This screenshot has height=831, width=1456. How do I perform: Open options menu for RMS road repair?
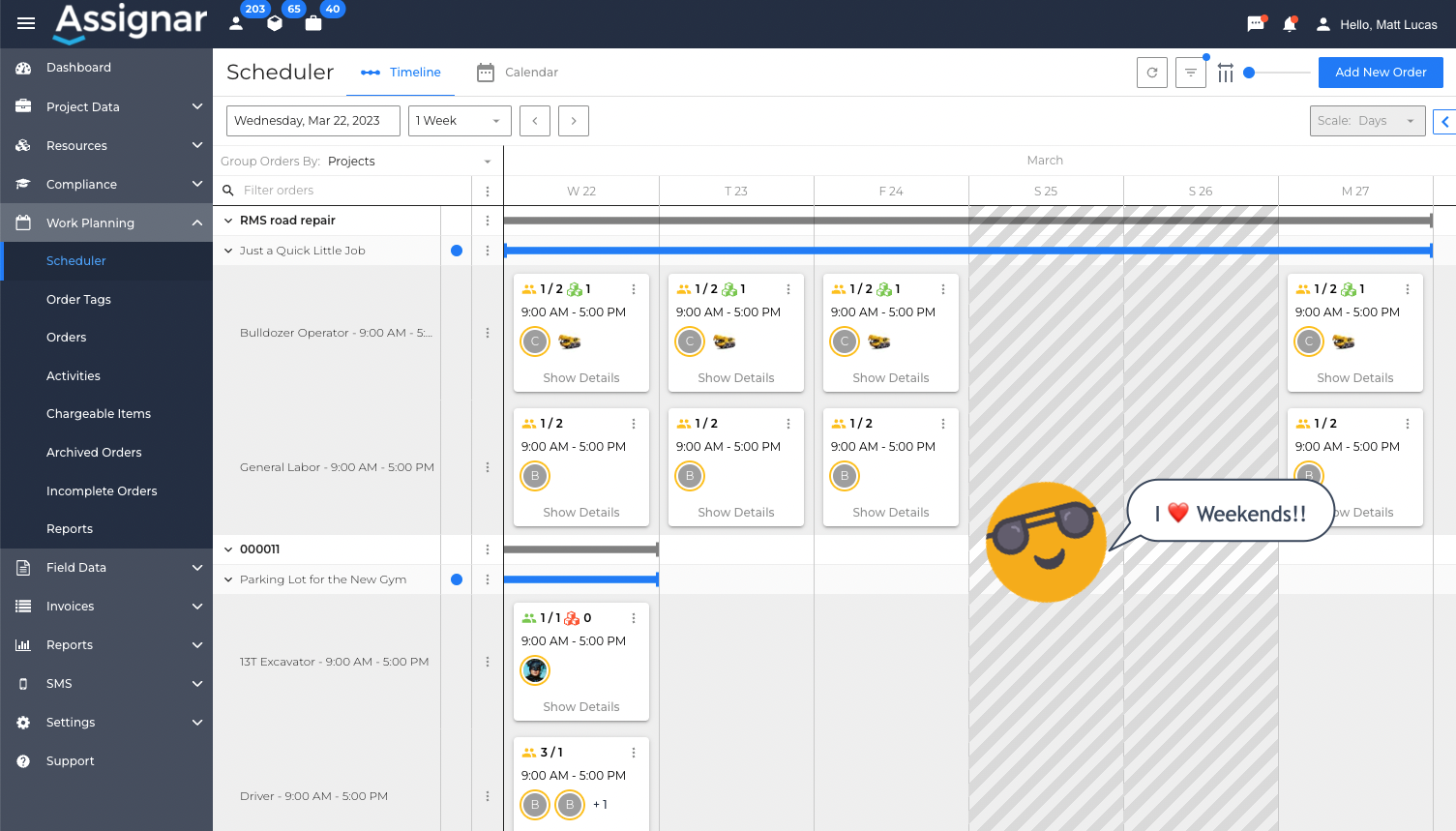[488, 221]
